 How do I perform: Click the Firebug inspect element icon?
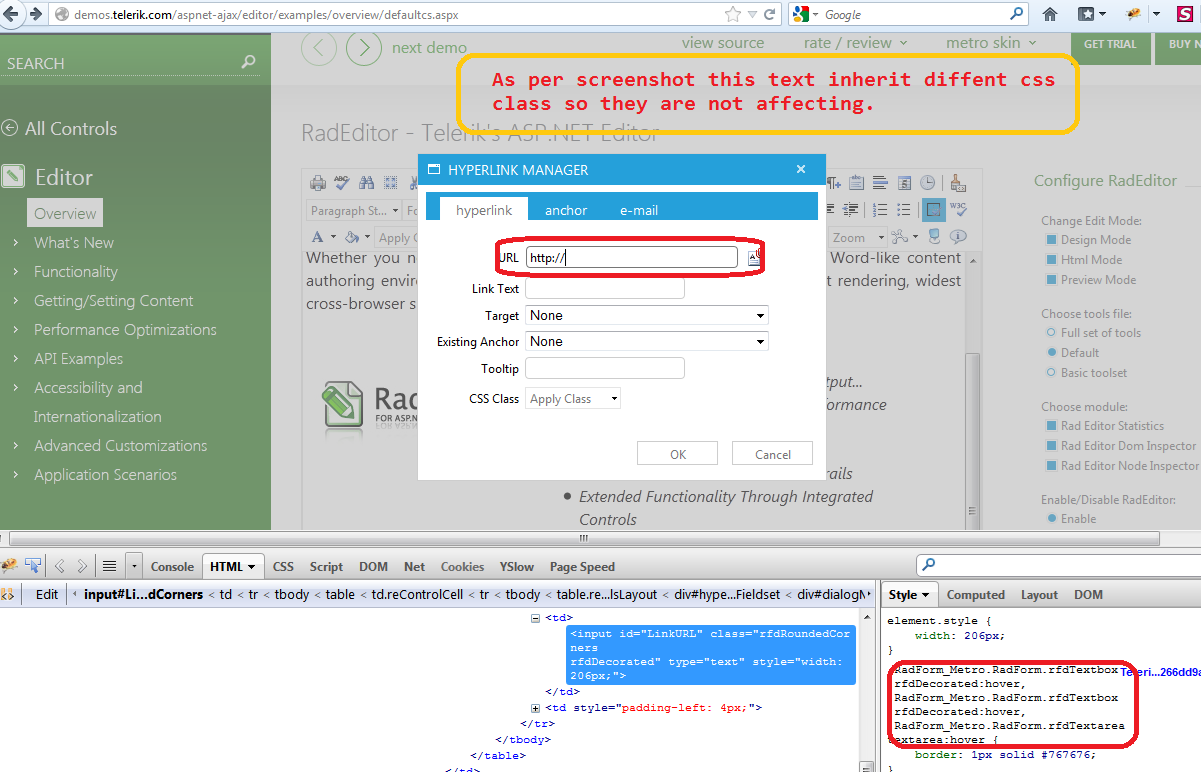pos(33,566)
